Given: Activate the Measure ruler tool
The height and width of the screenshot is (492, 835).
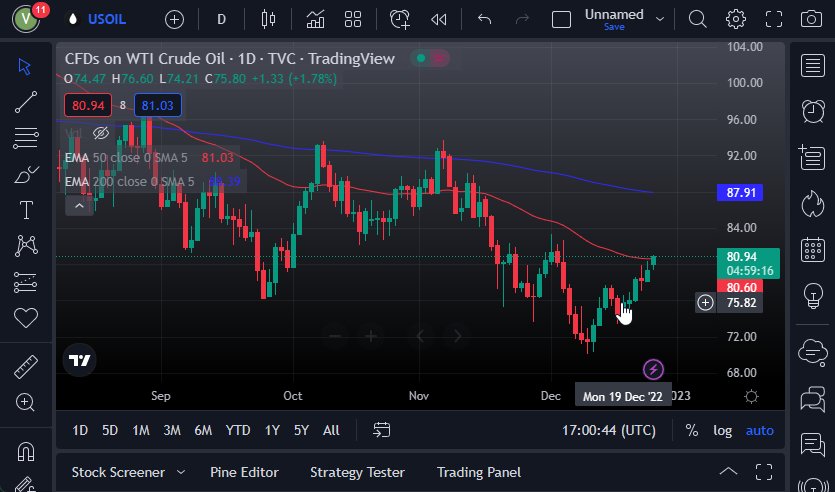Looking at the screenshot, I should (26, 367).
